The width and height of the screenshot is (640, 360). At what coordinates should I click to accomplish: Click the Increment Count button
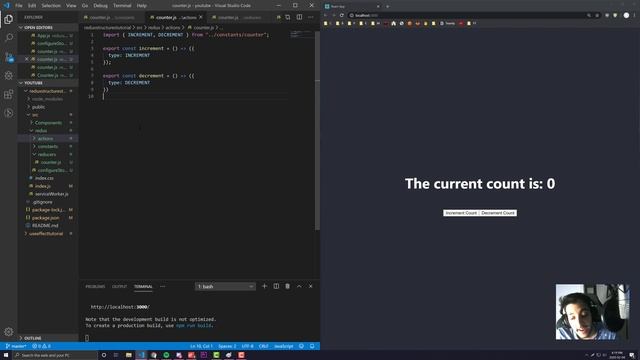pos(461,213)
